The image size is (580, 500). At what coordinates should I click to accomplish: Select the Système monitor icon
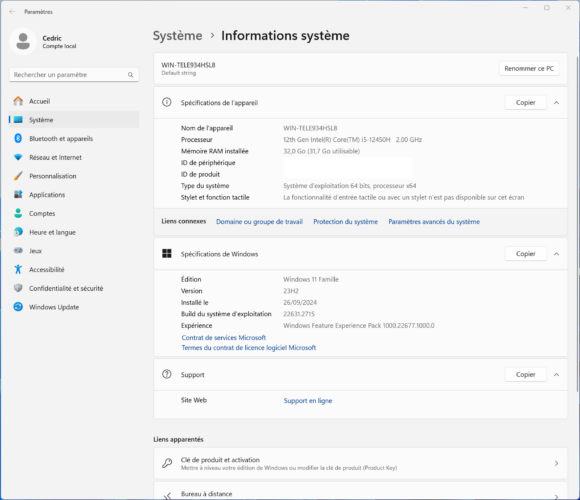[18, 120]
